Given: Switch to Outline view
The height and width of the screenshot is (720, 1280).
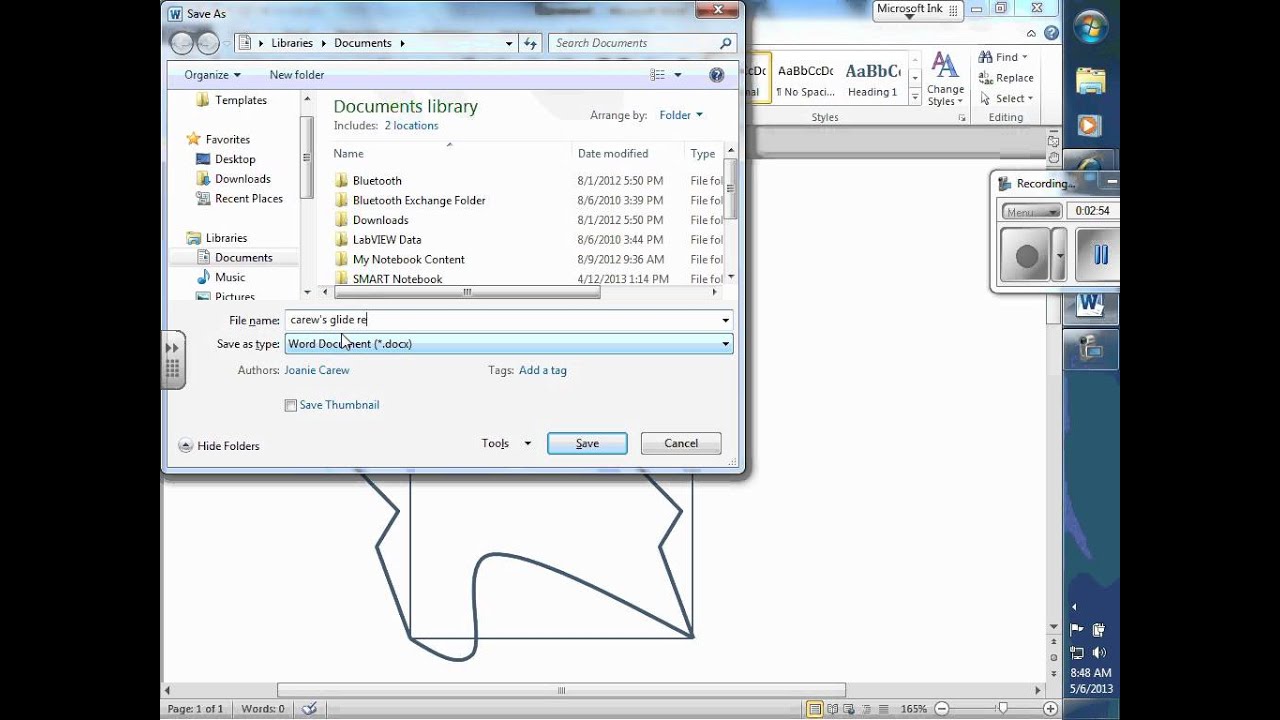Looking at the screenshot, I should pyautogui.click(x=865, y=709).
